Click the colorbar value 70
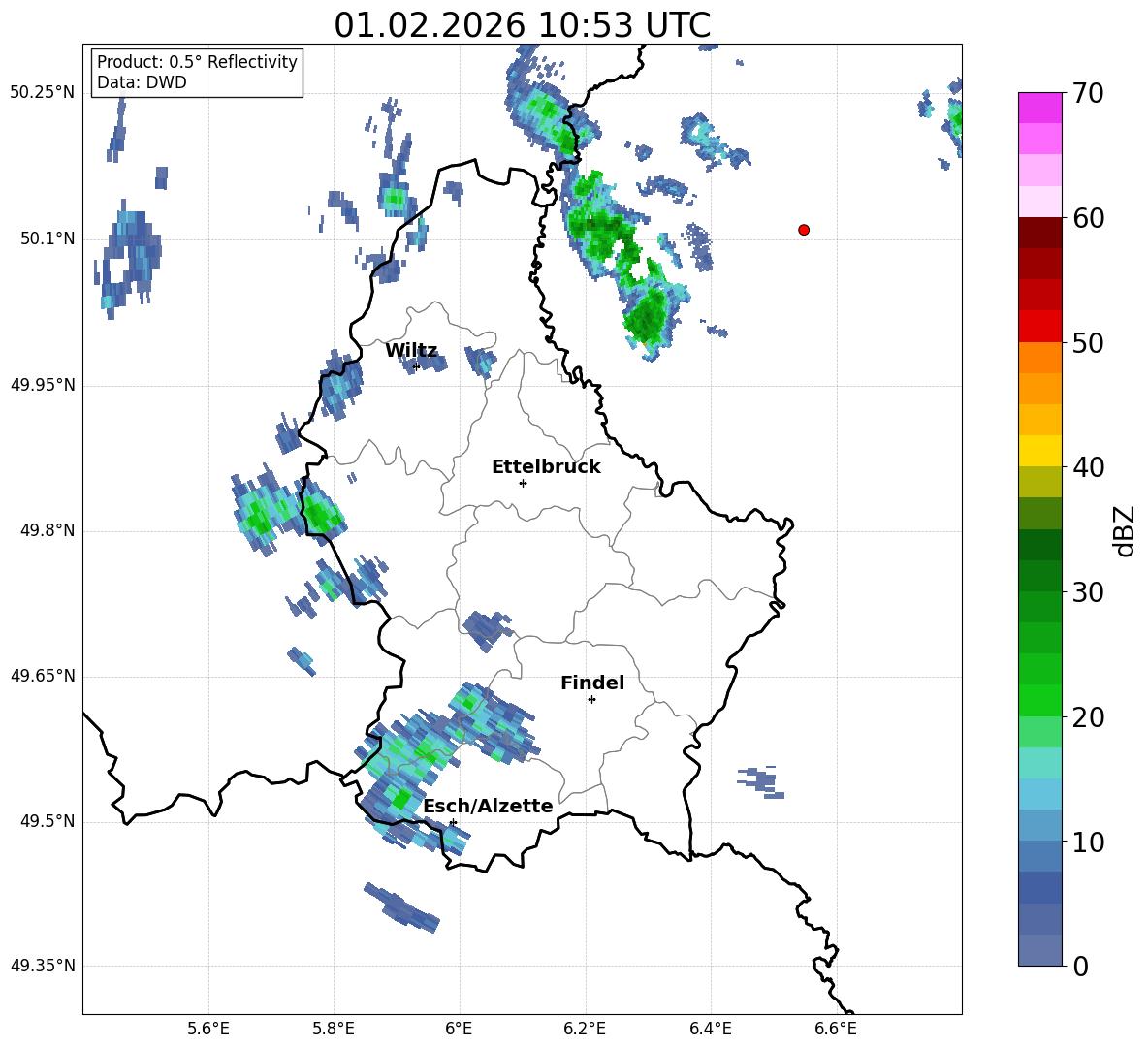Screen dimensions: 1148x1048 1088,94
